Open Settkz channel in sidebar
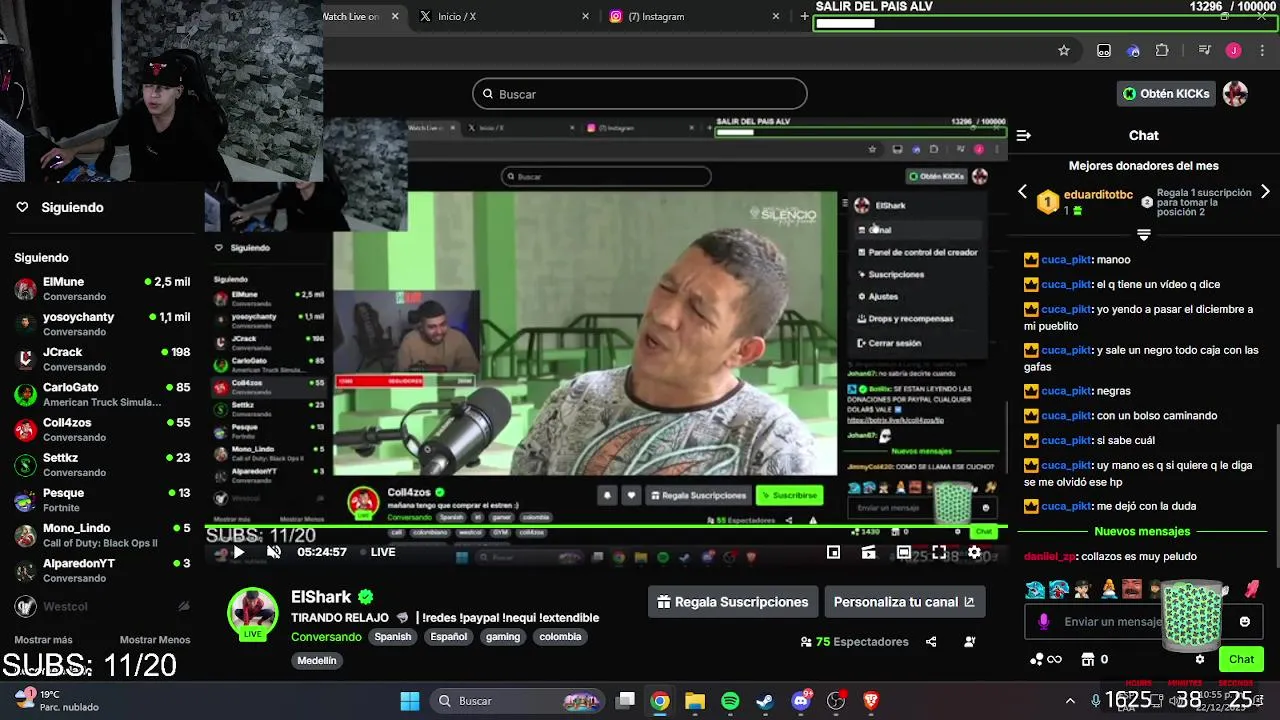Viewport: 1280px width, 720px height. click(x=102, y=465)
